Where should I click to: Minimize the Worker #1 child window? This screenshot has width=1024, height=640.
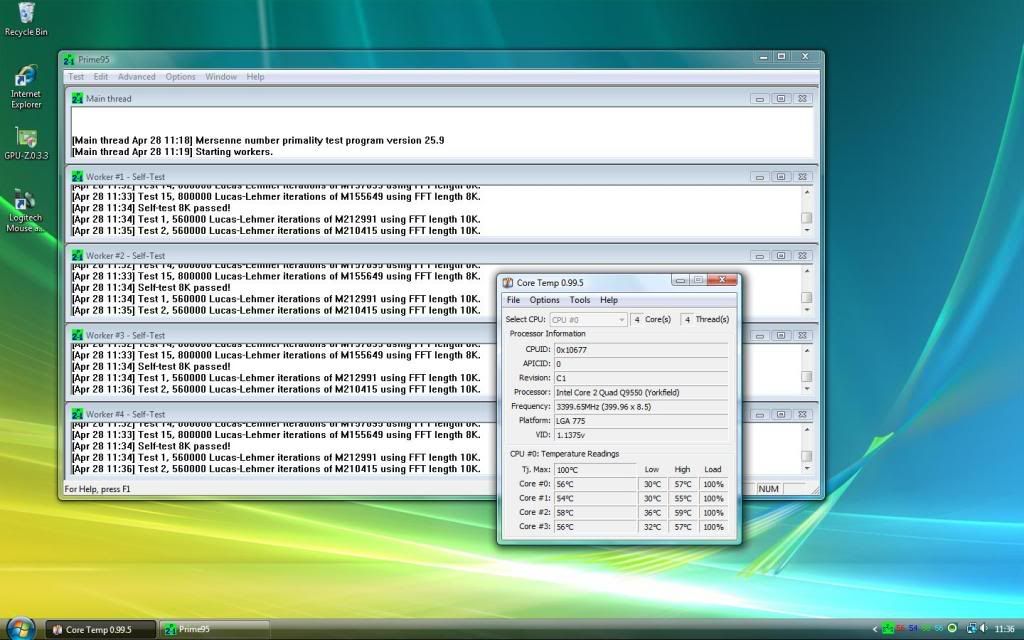(760, 178)
